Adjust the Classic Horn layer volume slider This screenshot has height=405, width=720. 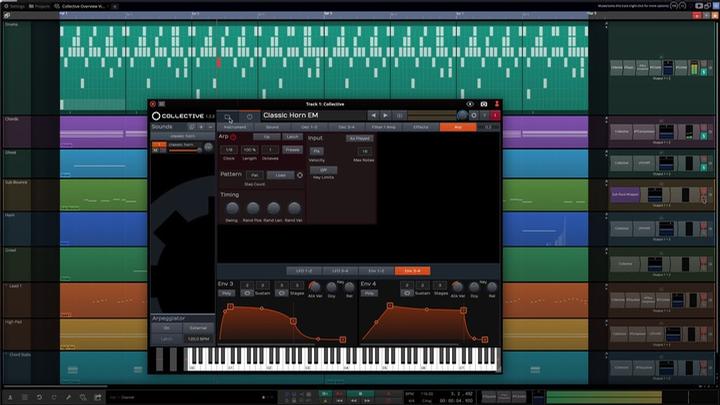184,151
